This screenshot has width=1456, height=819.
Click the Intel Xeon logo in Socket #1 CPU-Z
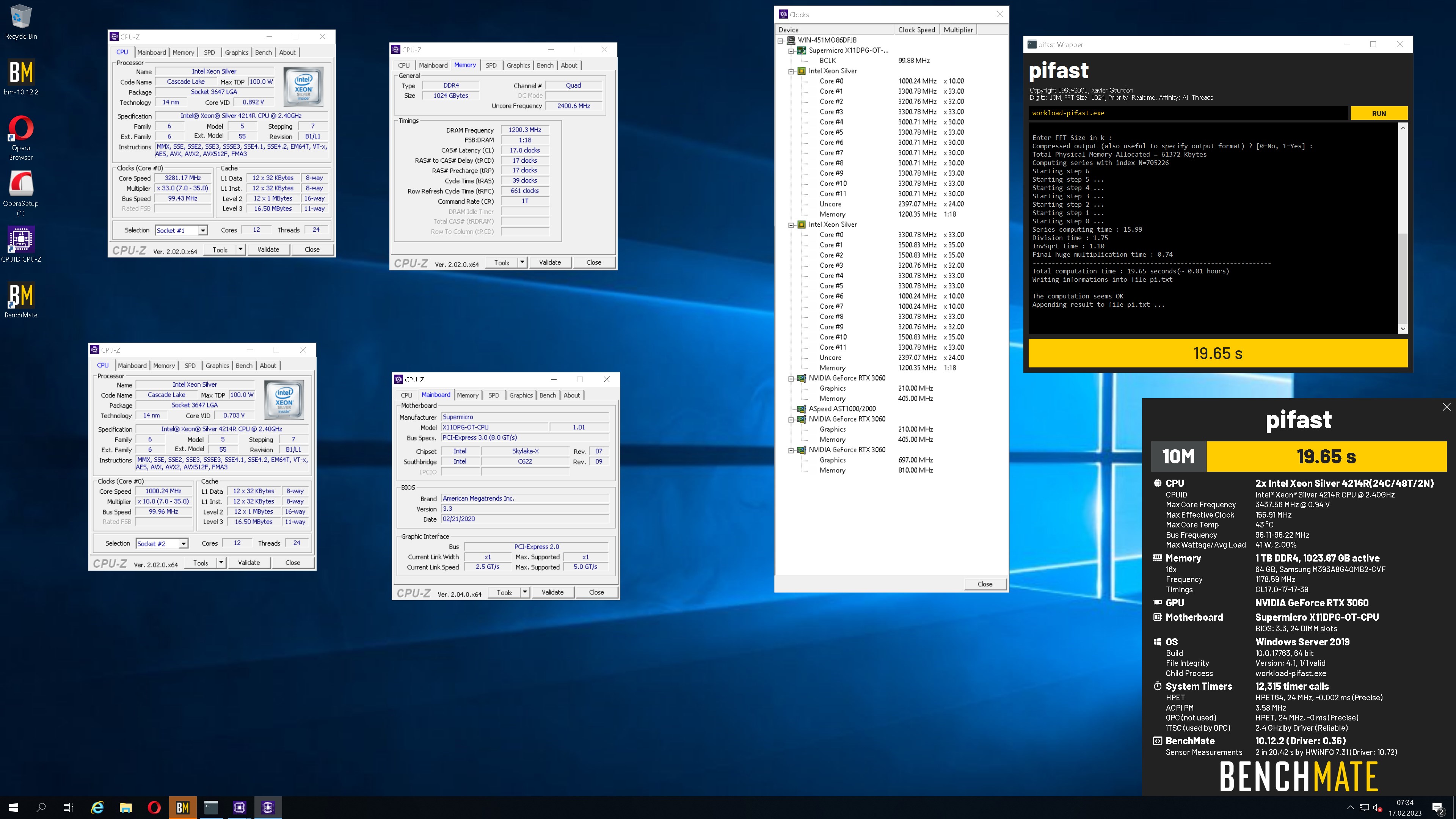click(303, 86)
